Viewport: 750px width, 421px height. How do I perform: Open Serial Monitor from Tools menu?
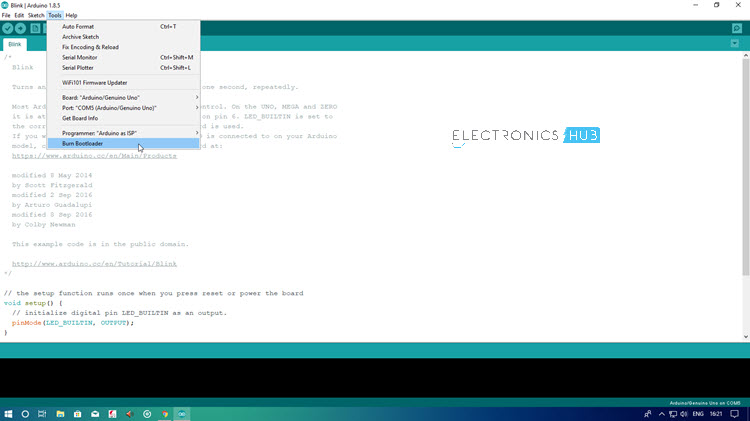coord(123,57)
